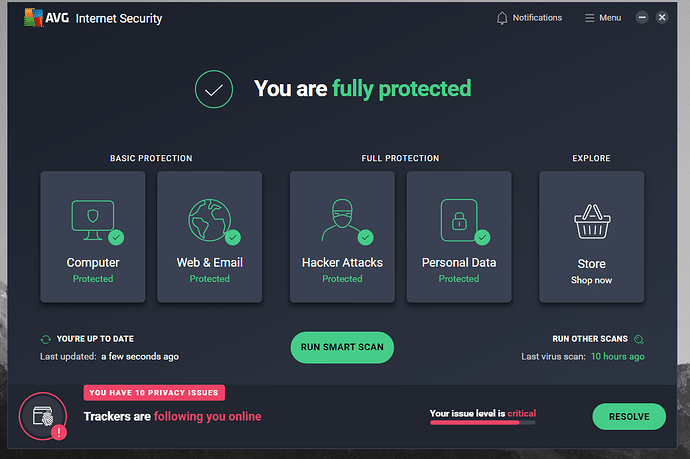This screenshot has height=459, width=690.
Task: Click the Shop now link
Action: [x=591, y=280]
